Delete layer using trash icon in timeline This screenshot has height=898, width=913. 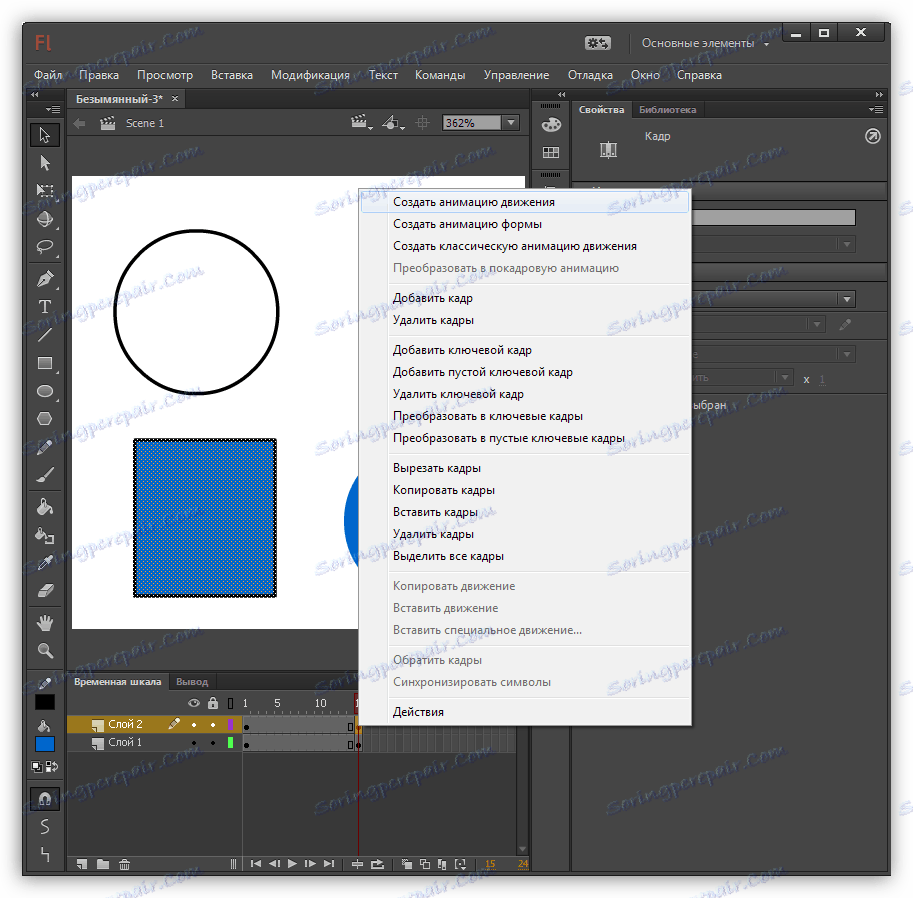[x=124, y=864]
